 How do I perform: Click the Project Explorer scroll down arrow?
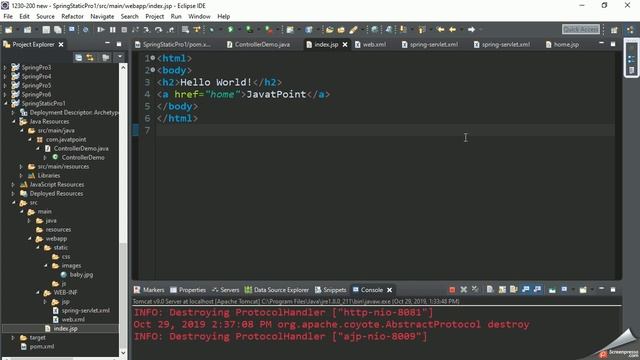[123, 353]
